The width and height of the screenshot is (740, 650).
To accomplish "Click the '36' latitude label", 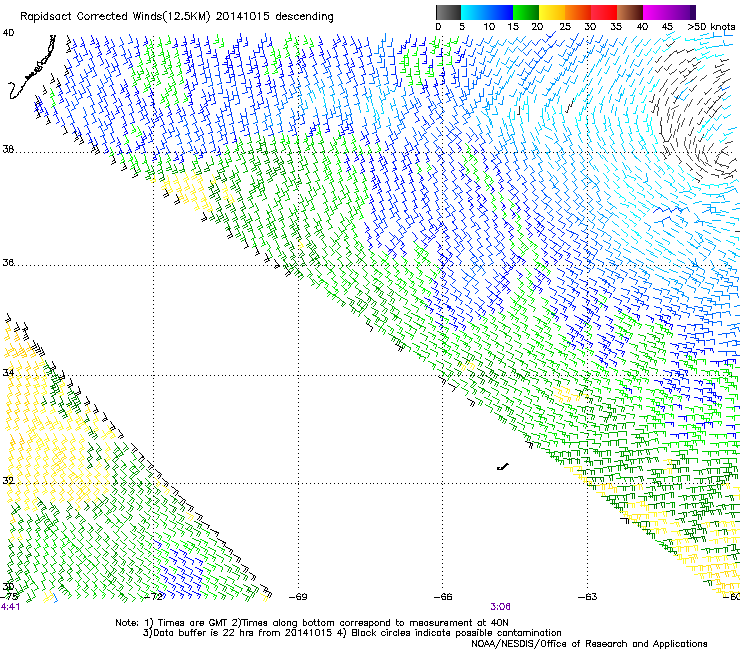I will (8, 262).
